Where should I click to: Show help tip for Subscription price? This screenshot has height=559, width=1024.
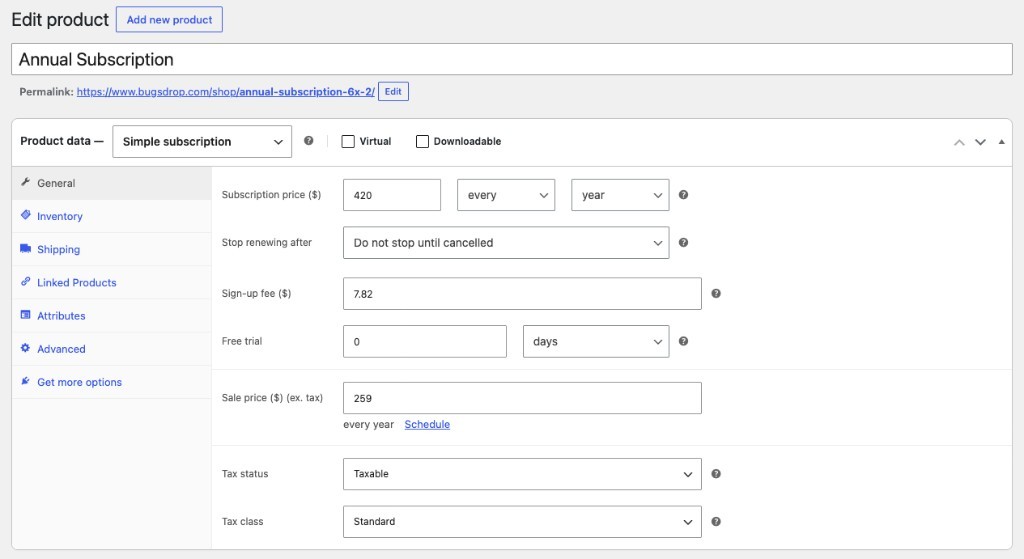click(x=683, y=195)
